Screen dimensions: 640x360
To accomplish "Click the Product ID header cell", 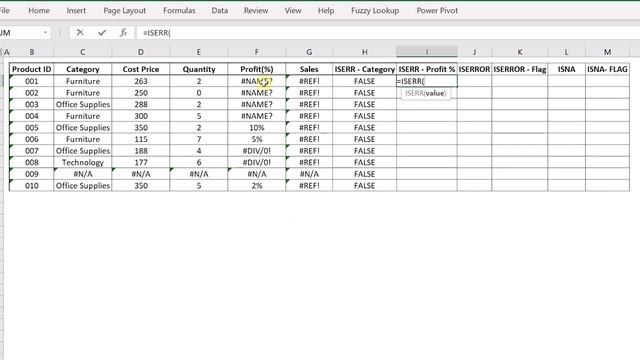I will tap(31, 69).
